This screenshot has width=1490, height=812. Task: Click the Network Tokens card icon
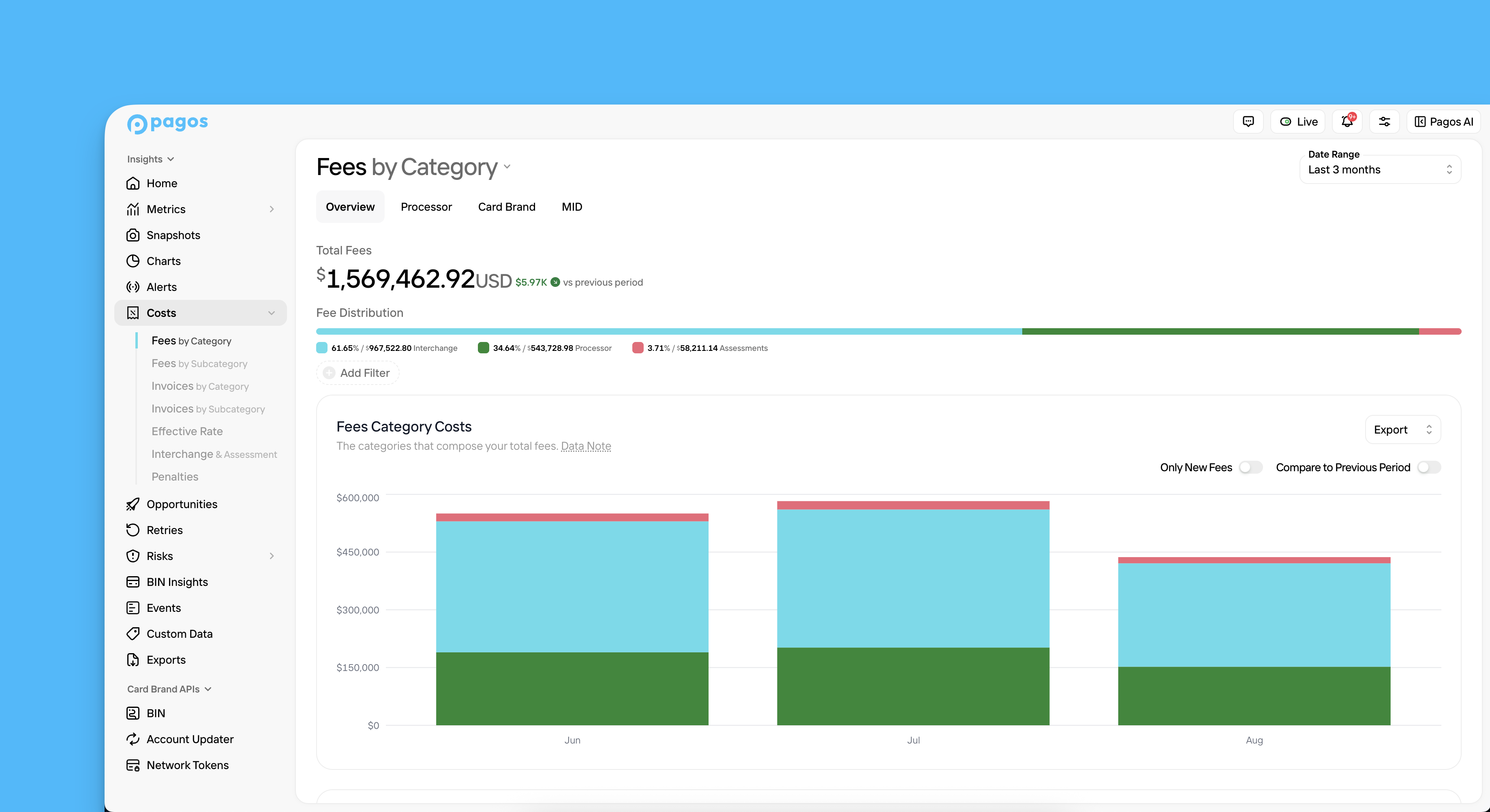coord(133,765)
